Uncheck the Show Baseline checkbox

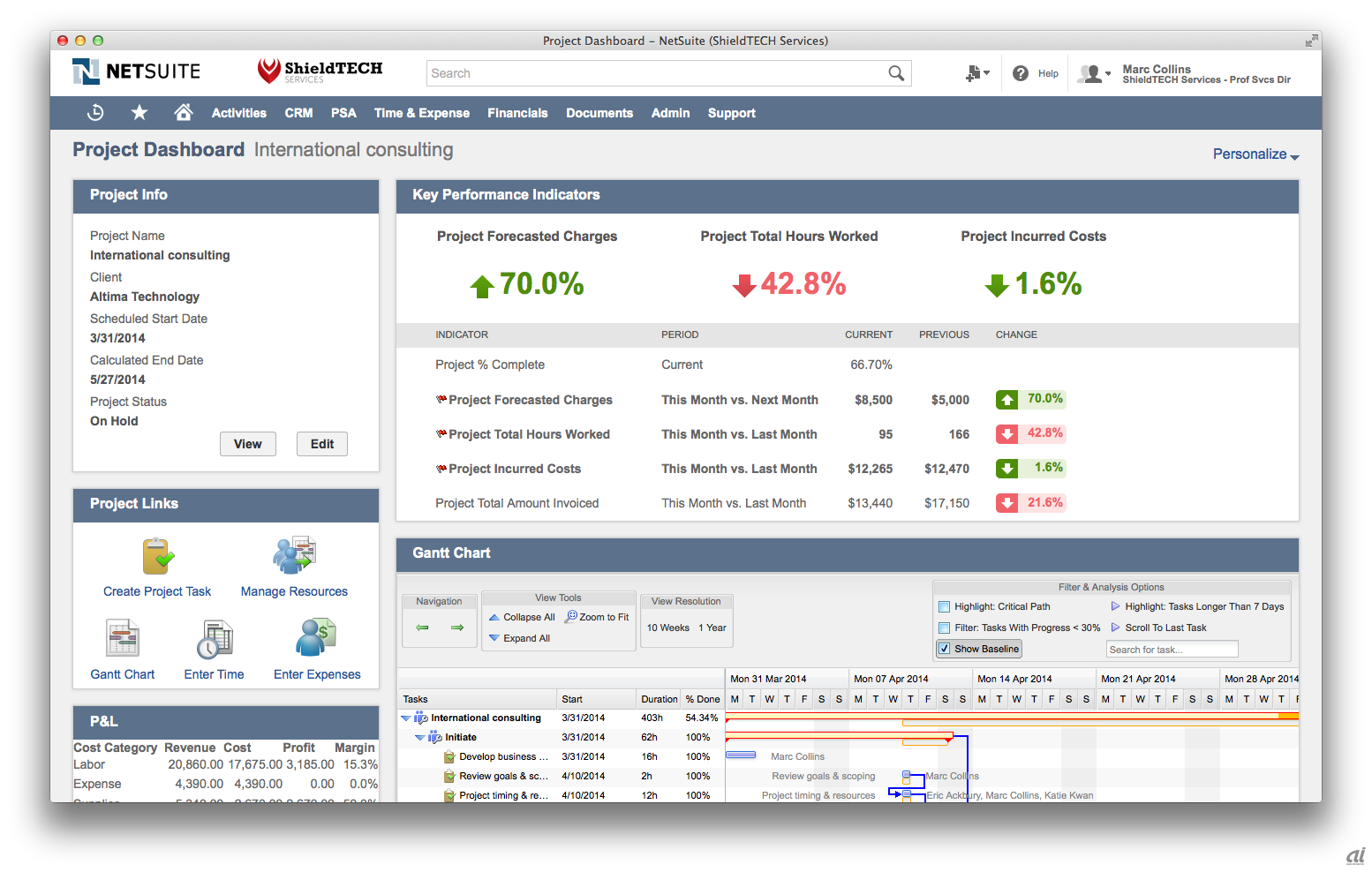tap(944, 649)
